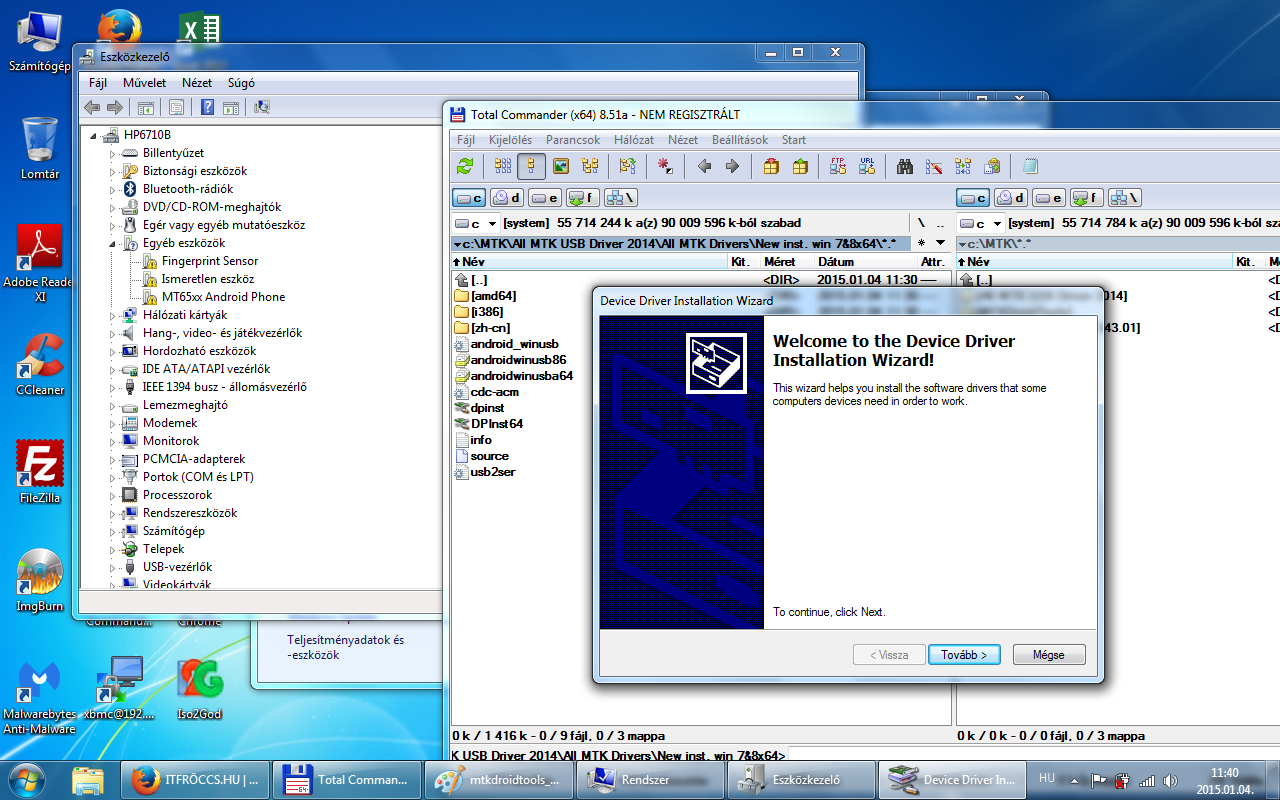Click the Mégse button to cancel wizard
Image resolution: width=1280 pixels, height=800 pixels.
[x=1048, y=655]
